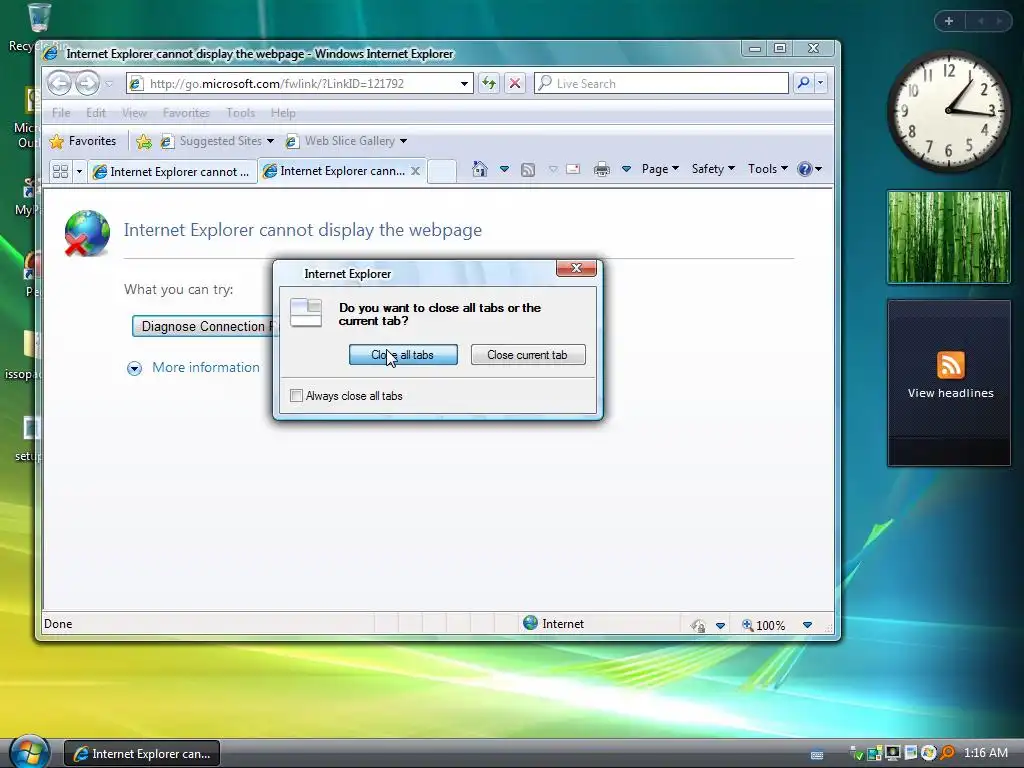Click the Live Search magnifier button

803,83
